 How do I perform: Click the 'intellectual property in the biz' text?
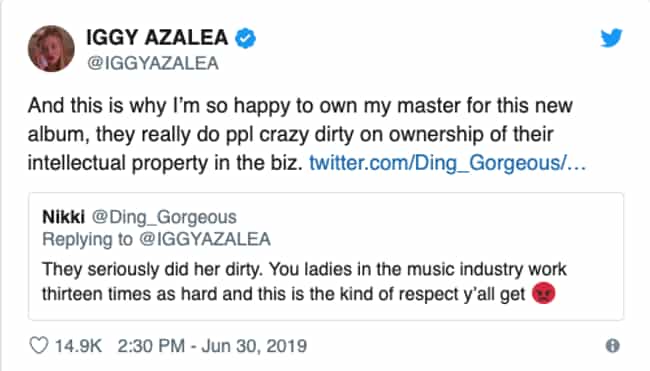coord(165,163)
